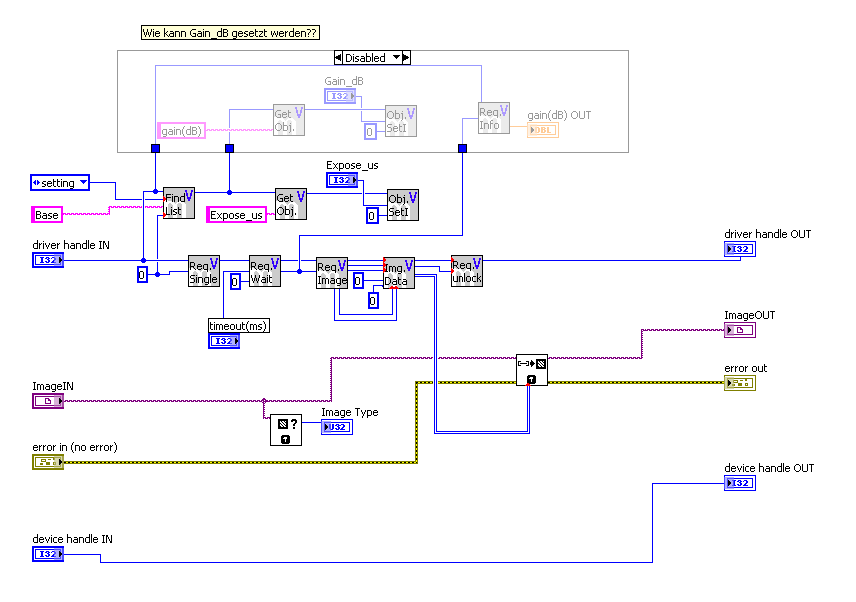Image resolution: width=856 pixels, height=602 pixels.
Task: Click the disabled Req. Info VI node
Action: 494,118
